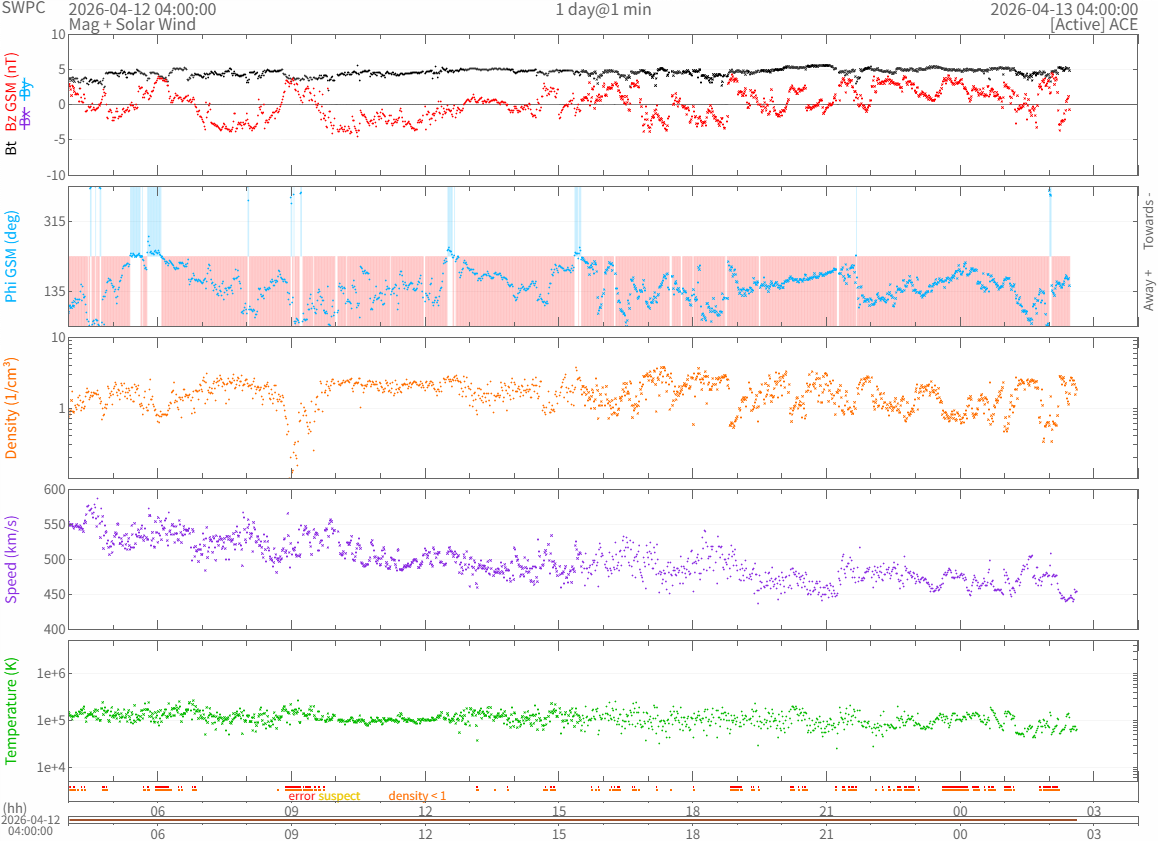This screenshot has height=841, width=1158.
Task: Click the yellow suspect legend label
Action: pyautogui.click(x=339, y=796)
